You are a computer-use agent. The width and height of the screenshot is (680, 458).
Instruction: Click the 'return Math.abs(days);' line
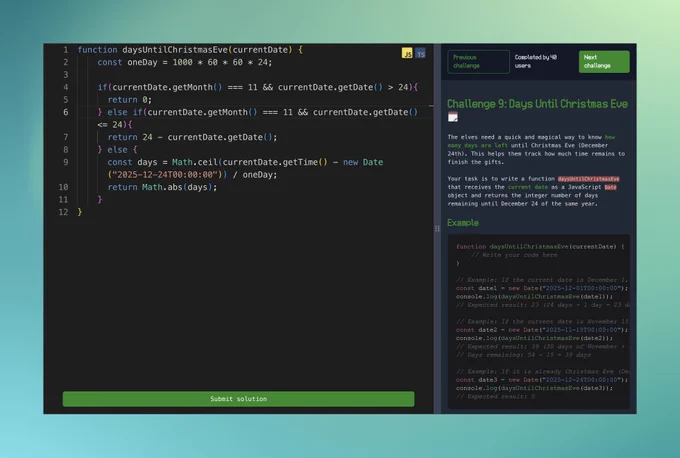click(162, 187)
